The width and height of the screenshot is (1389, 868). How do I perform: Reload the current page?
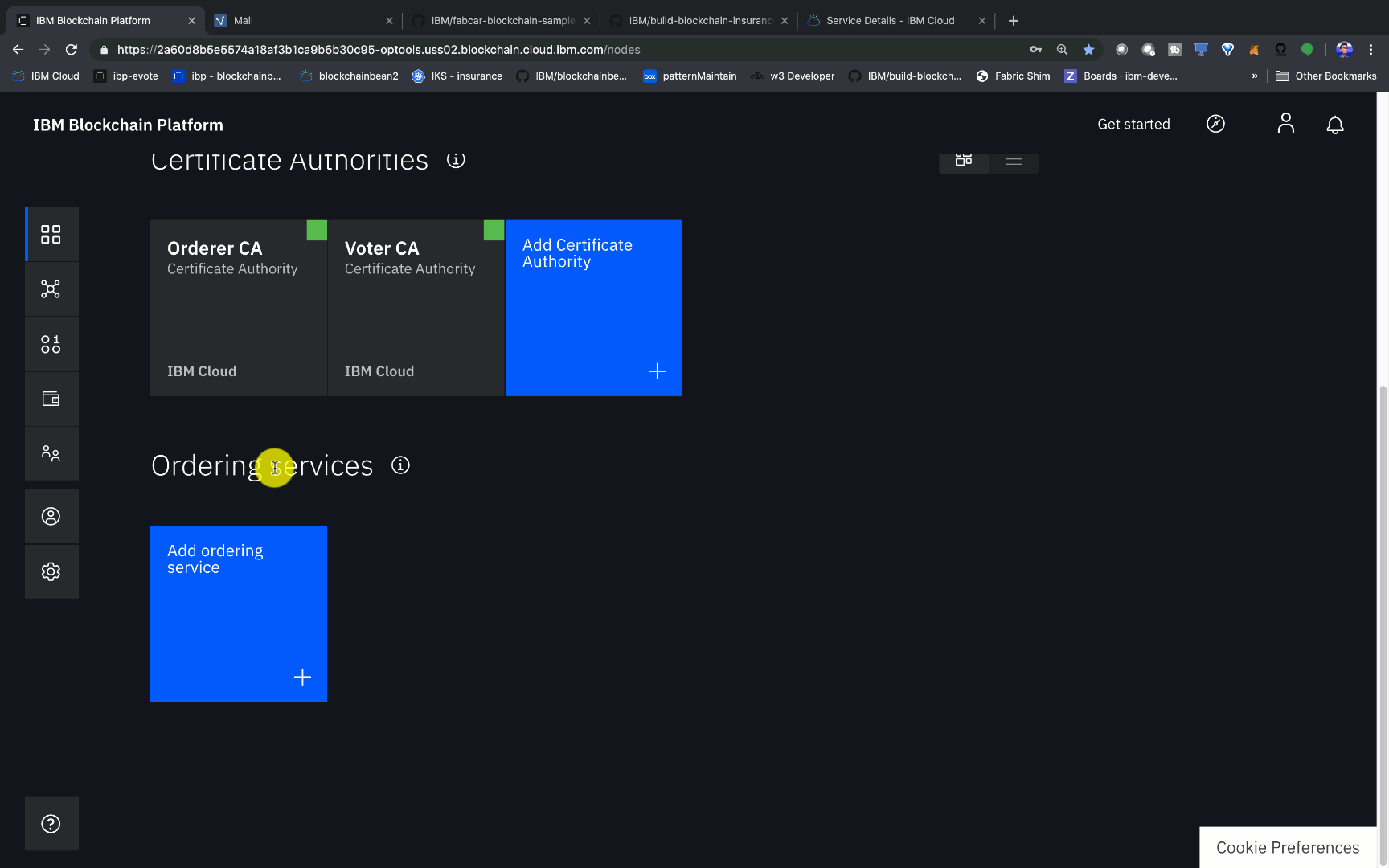(x=72, y=50)
